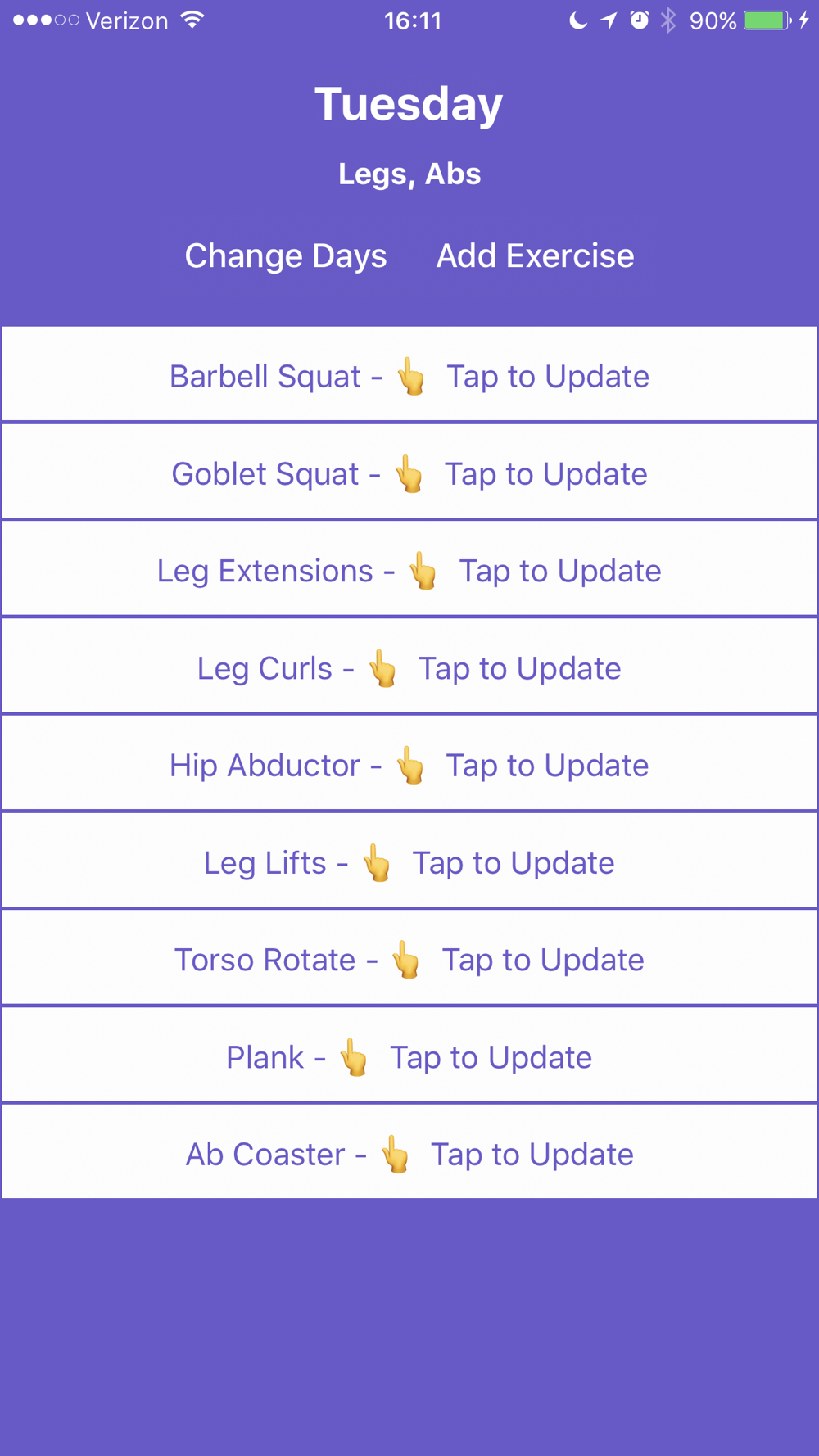Tap the battery indicator in status bar

[x=767, y=20]
